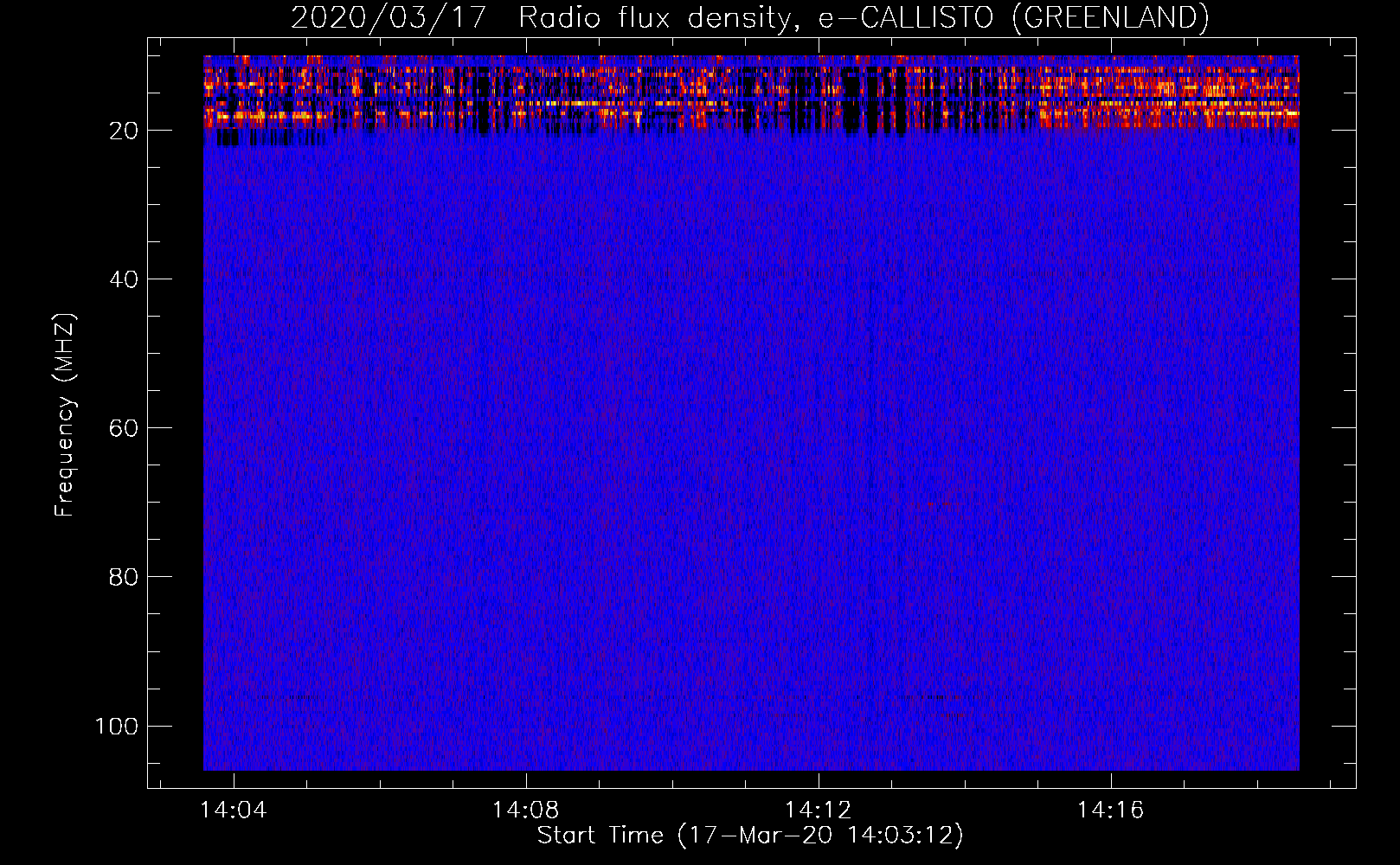This screenshot has width=1400, height=865.
Task: Click the 'Start Time (17-Mar-20 14:03:12)' label
Action: tap(750, 836)
